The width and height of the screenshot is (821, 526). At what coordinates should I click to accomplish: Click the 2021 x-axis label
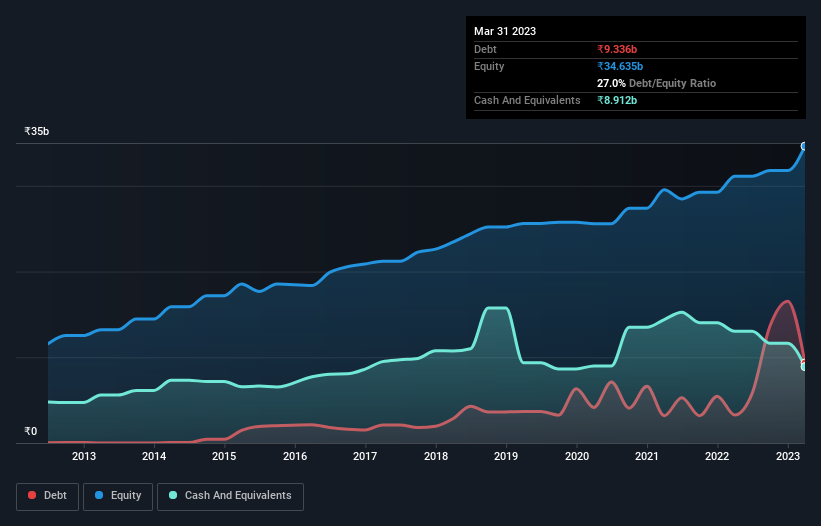[647, 456]
